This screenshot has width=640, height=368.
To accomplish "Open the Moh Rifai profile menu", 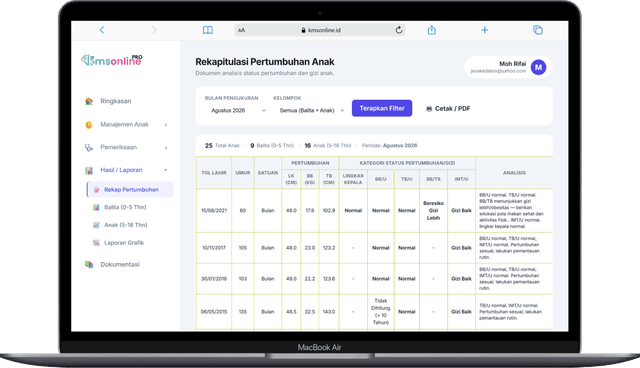I will [508, 67].
